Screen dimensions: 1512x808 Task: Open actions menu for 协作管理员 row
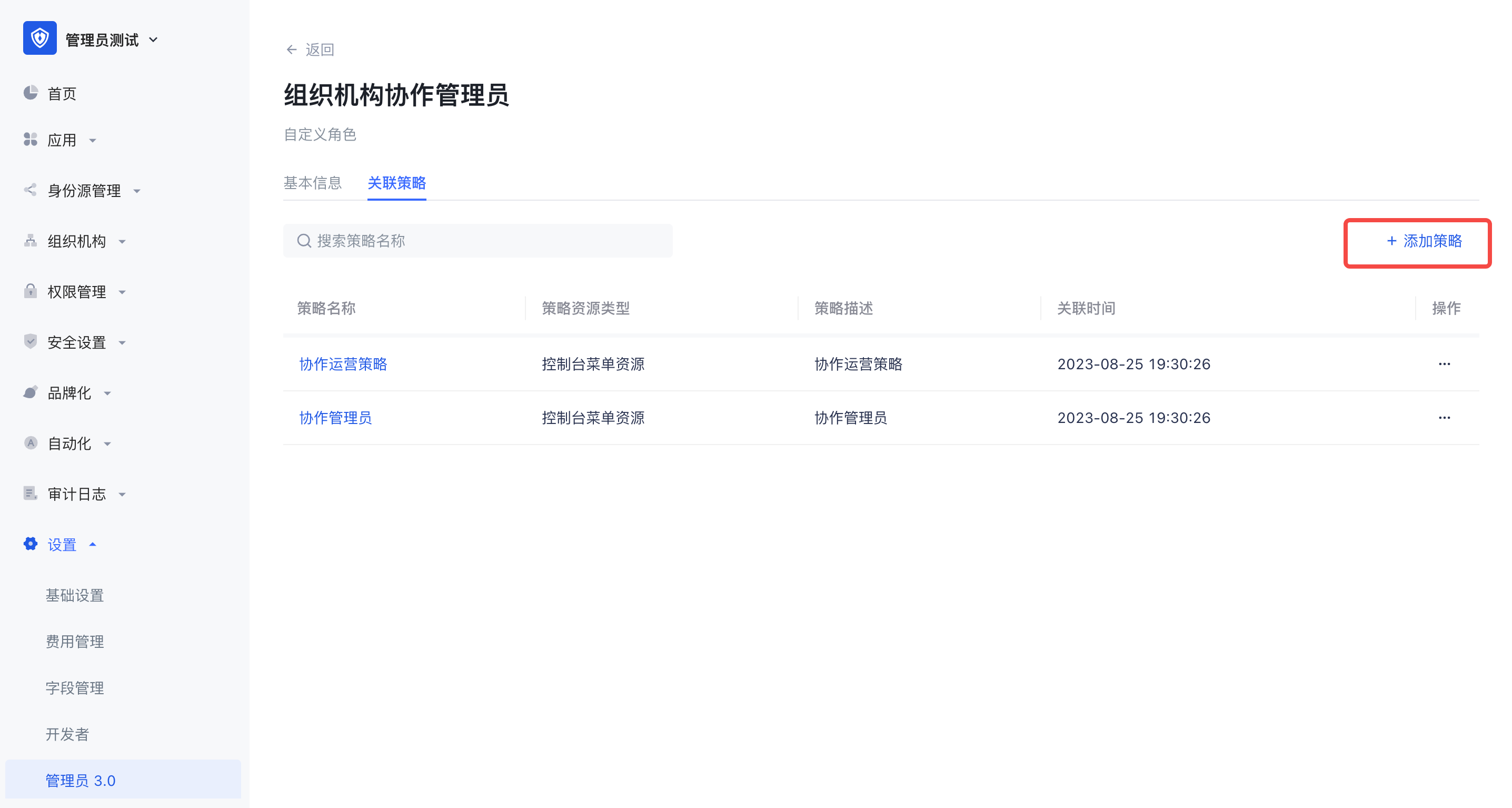[1445, 418]
